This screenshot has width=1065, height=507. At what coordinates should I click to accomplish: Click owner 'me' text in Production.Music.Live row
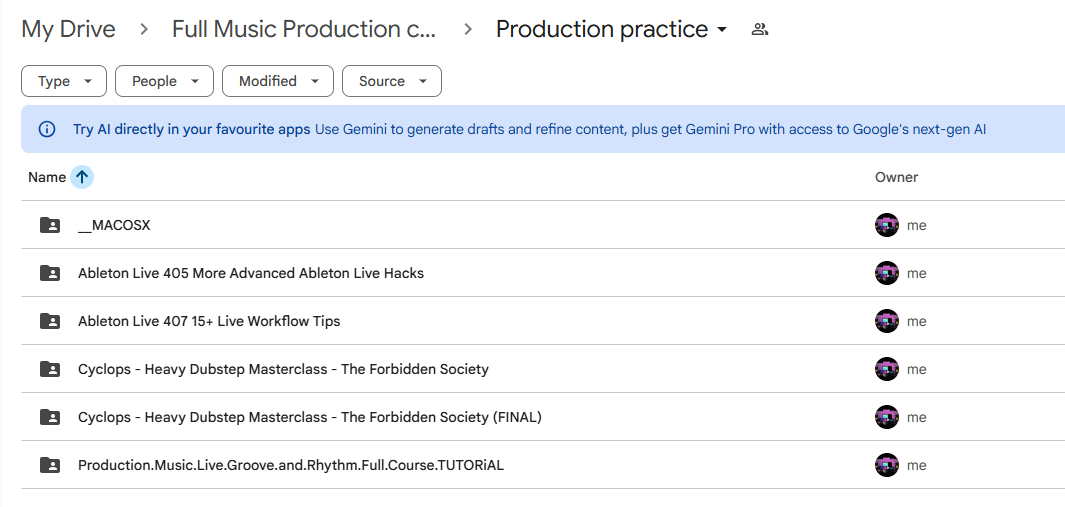click(916, 466)
